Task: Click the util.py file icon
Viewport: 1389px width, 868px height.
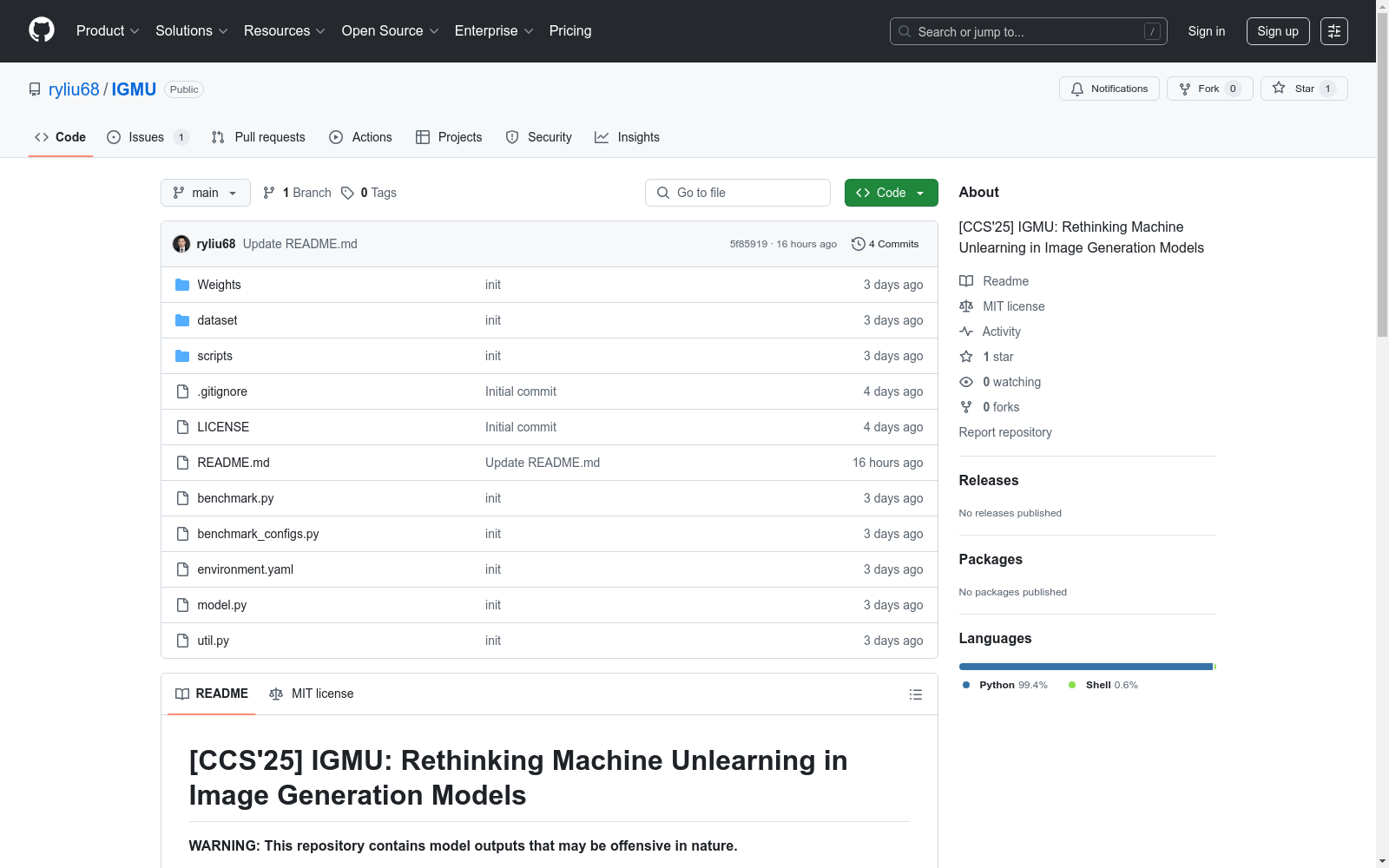Action: pos(182,641)
